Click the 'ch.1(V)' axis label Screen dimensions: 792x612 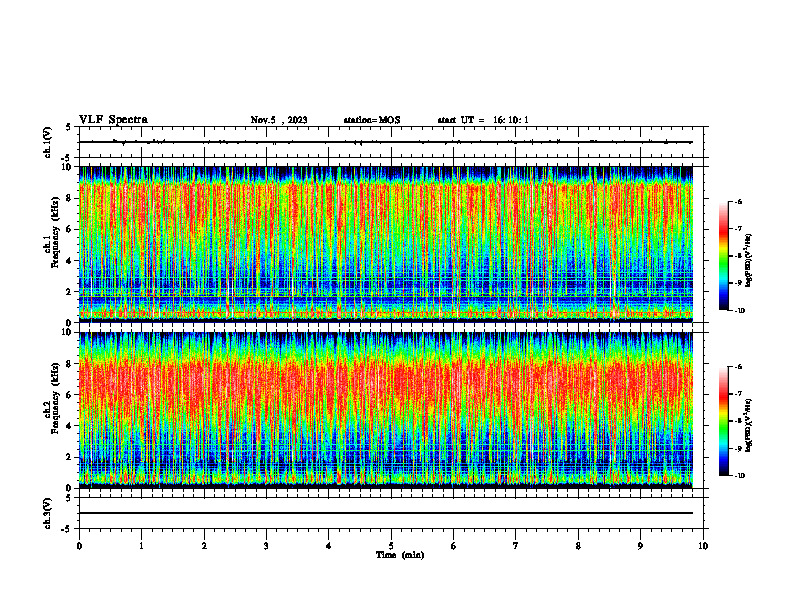48,142
